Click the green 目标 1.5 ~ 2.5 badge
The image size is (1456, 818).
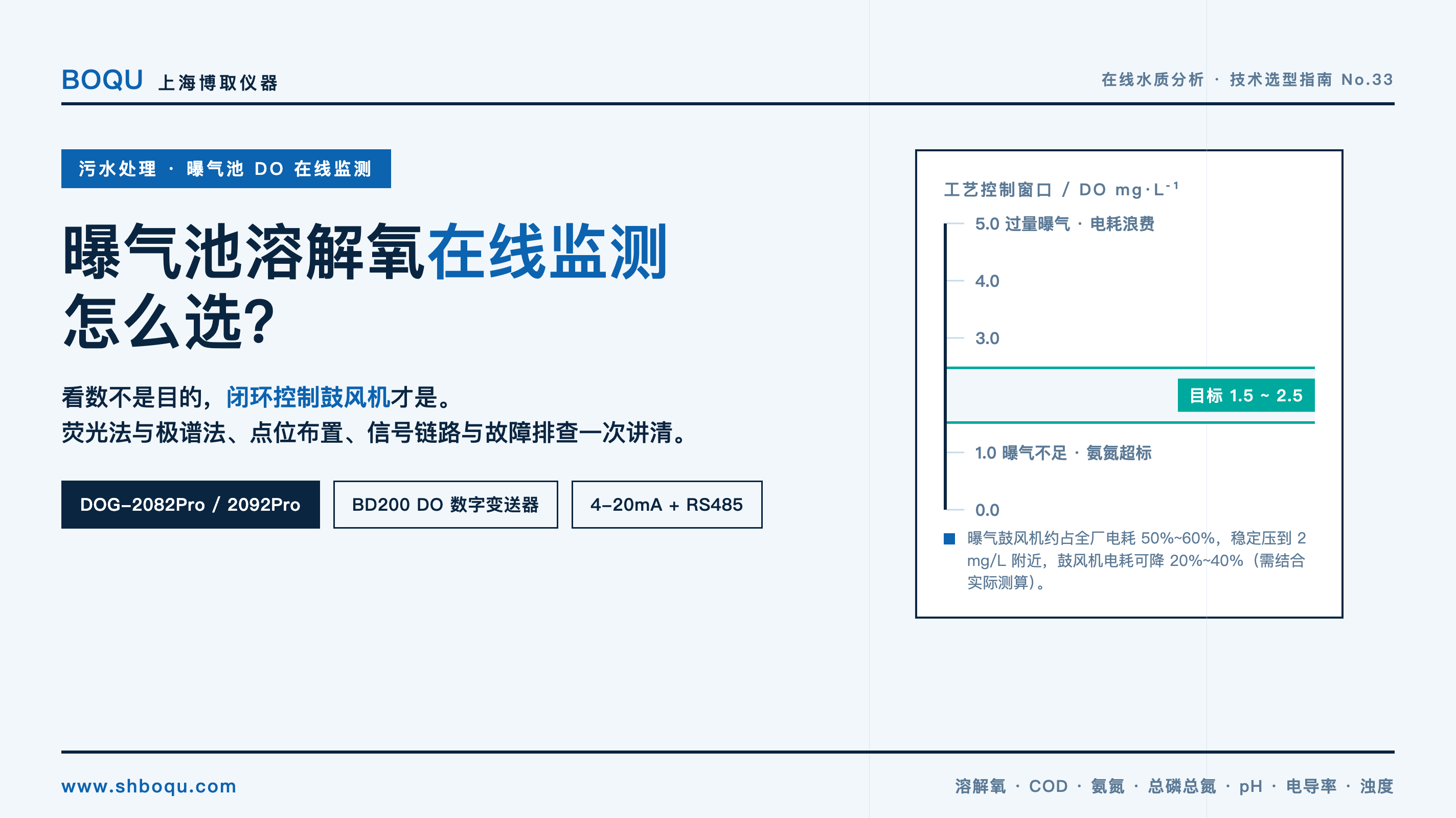pyautogui.click(x=1246, y=395)
